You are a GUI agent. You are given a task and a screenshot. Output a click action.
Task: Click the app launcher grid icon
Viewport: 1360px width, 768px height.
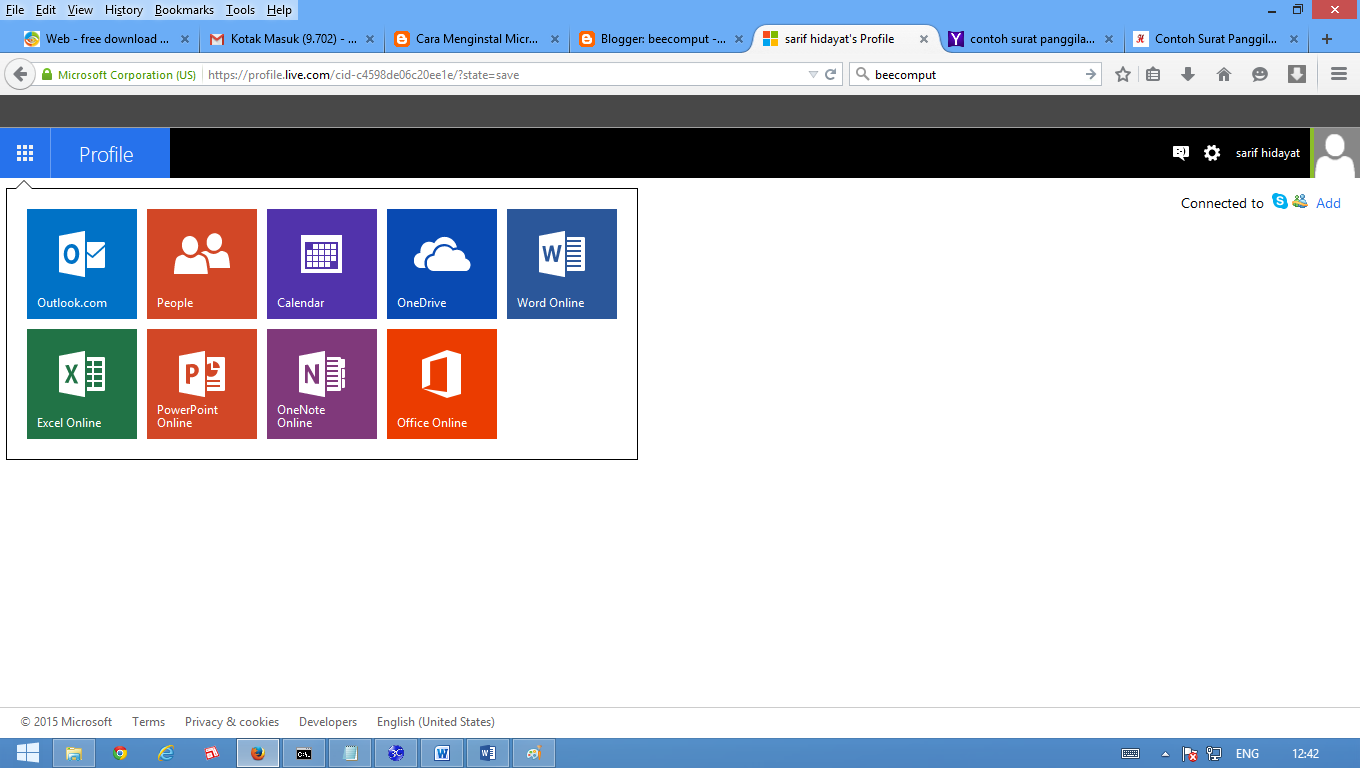pyautogui.click(x=25, y=152)
